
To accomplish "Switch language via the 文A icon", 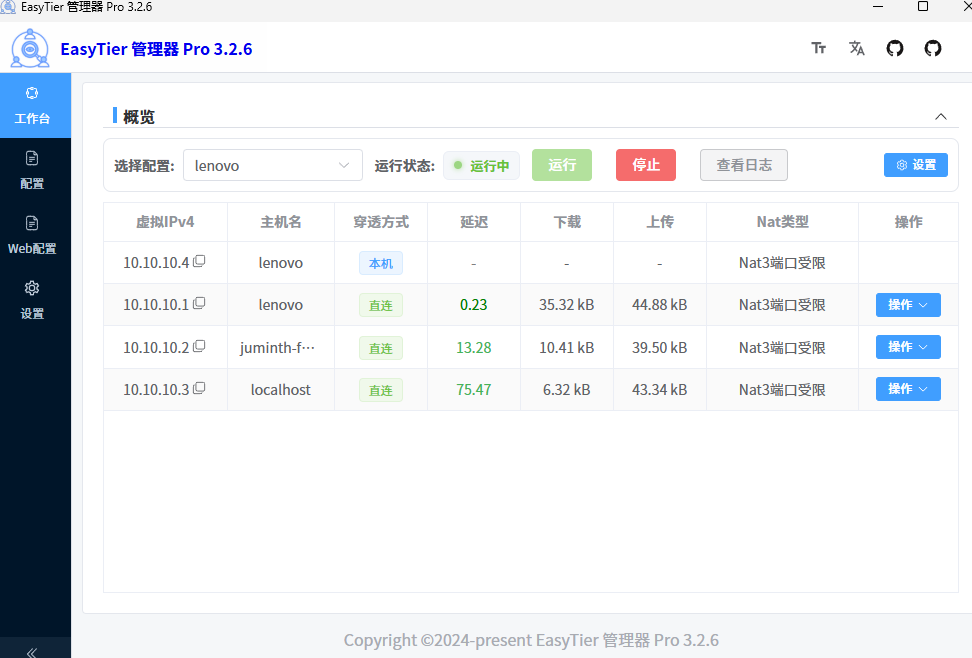I will [x=857, y=47].
